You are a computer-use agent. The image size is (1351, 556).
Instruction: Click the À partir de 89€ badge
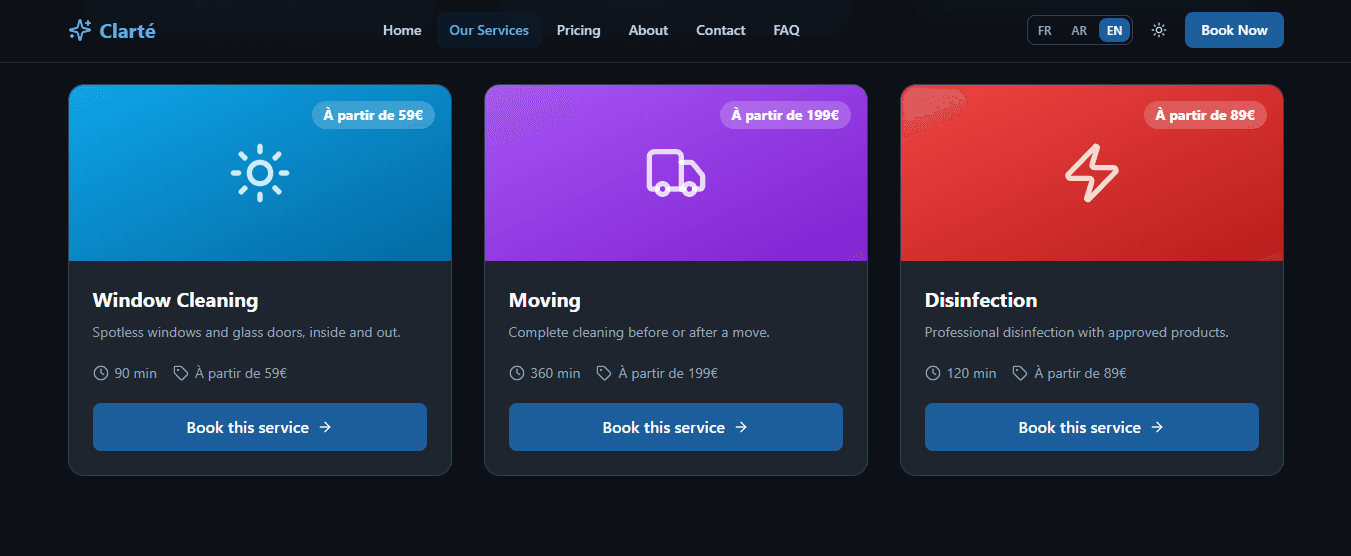tap(1205, 115)
